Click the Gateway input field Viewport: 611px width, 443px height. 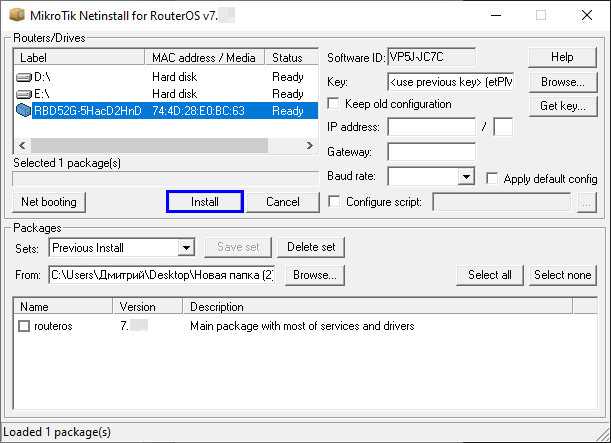tap(431, 152)
